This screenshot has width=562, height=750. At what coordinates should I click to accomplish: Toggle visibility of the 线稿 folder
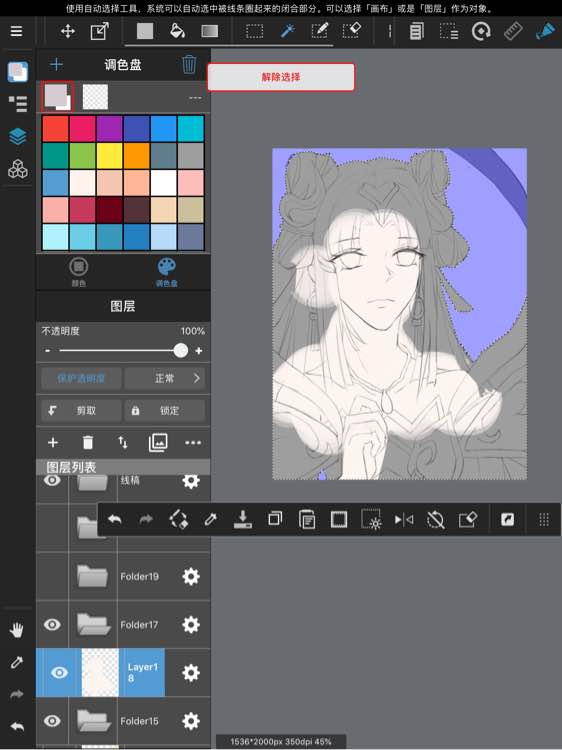tap(52, 480)
